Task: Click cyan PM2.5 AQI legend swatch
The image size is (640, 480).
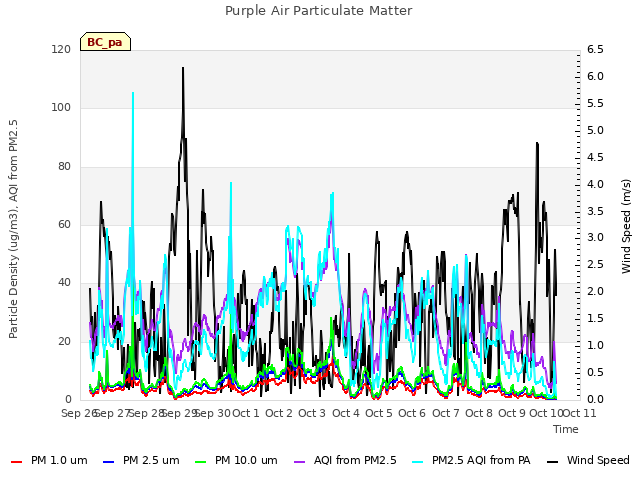Action: [x=418, y=462]
